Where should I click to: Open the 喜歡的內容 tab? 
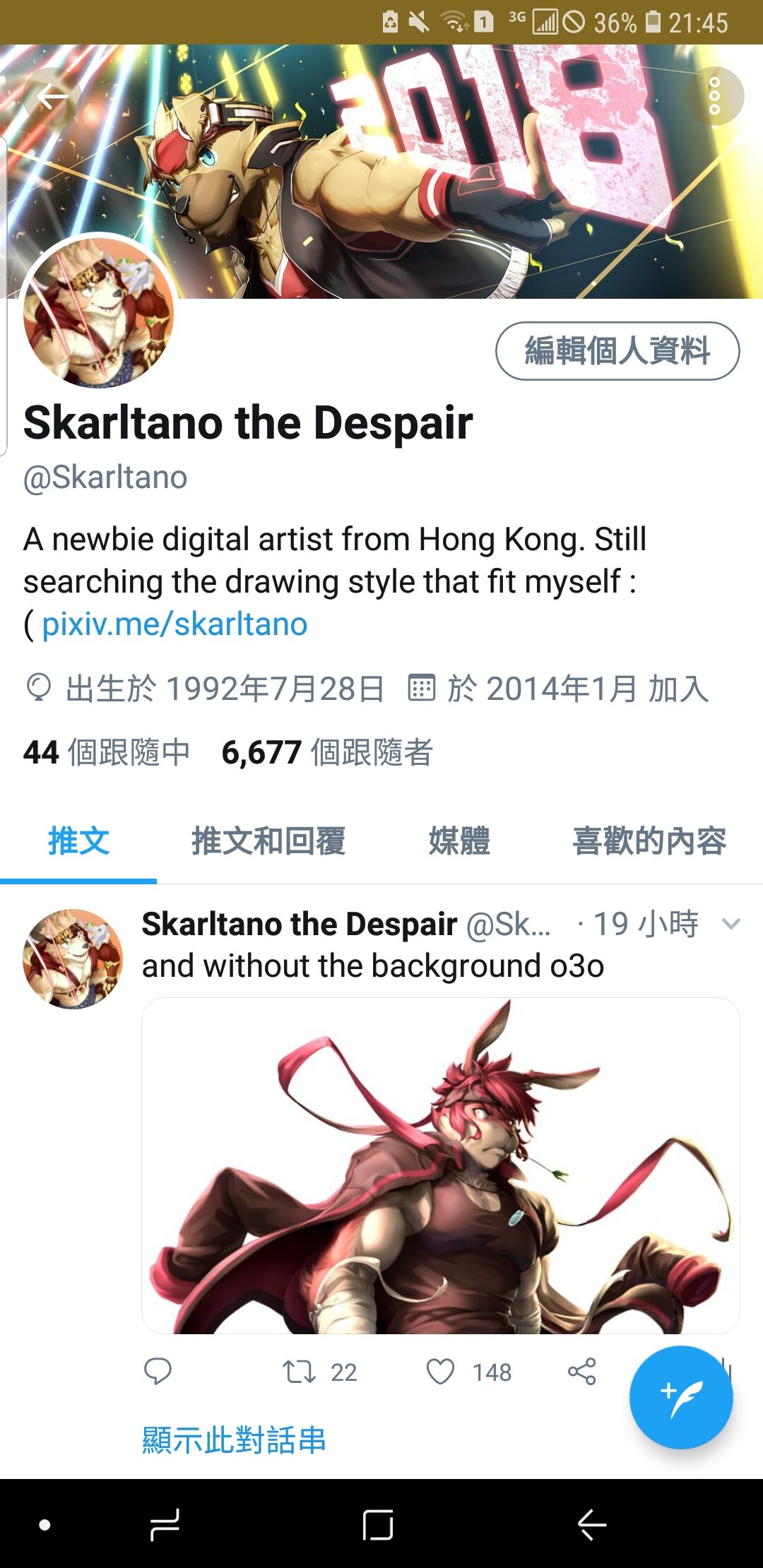coord(649,841)
